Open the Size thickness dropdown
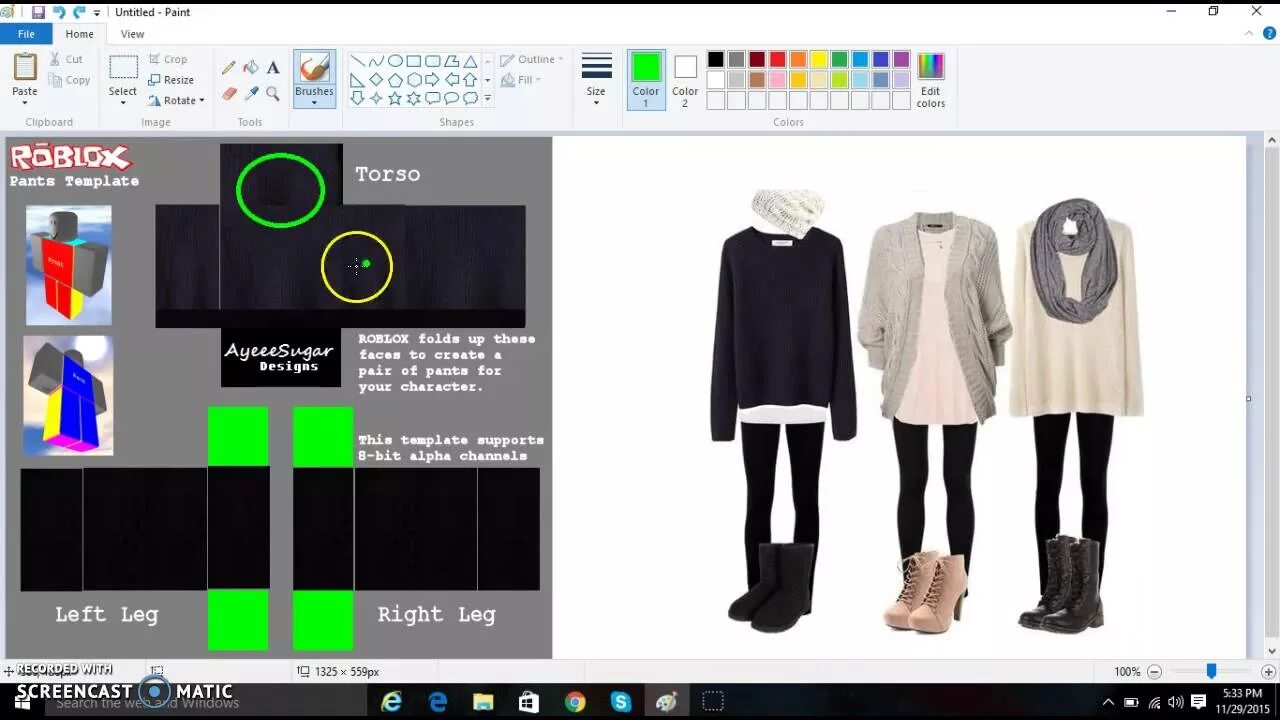This screenshot has height=720, width=1280. 596,80
